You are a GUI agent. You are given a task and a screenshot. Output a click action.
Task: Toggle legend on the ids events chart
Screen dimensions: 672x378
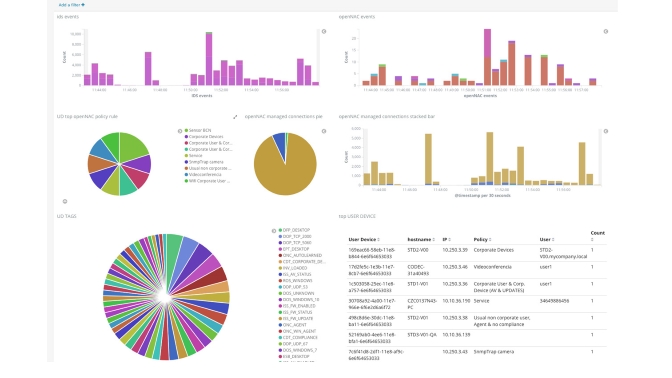[324, 31]
